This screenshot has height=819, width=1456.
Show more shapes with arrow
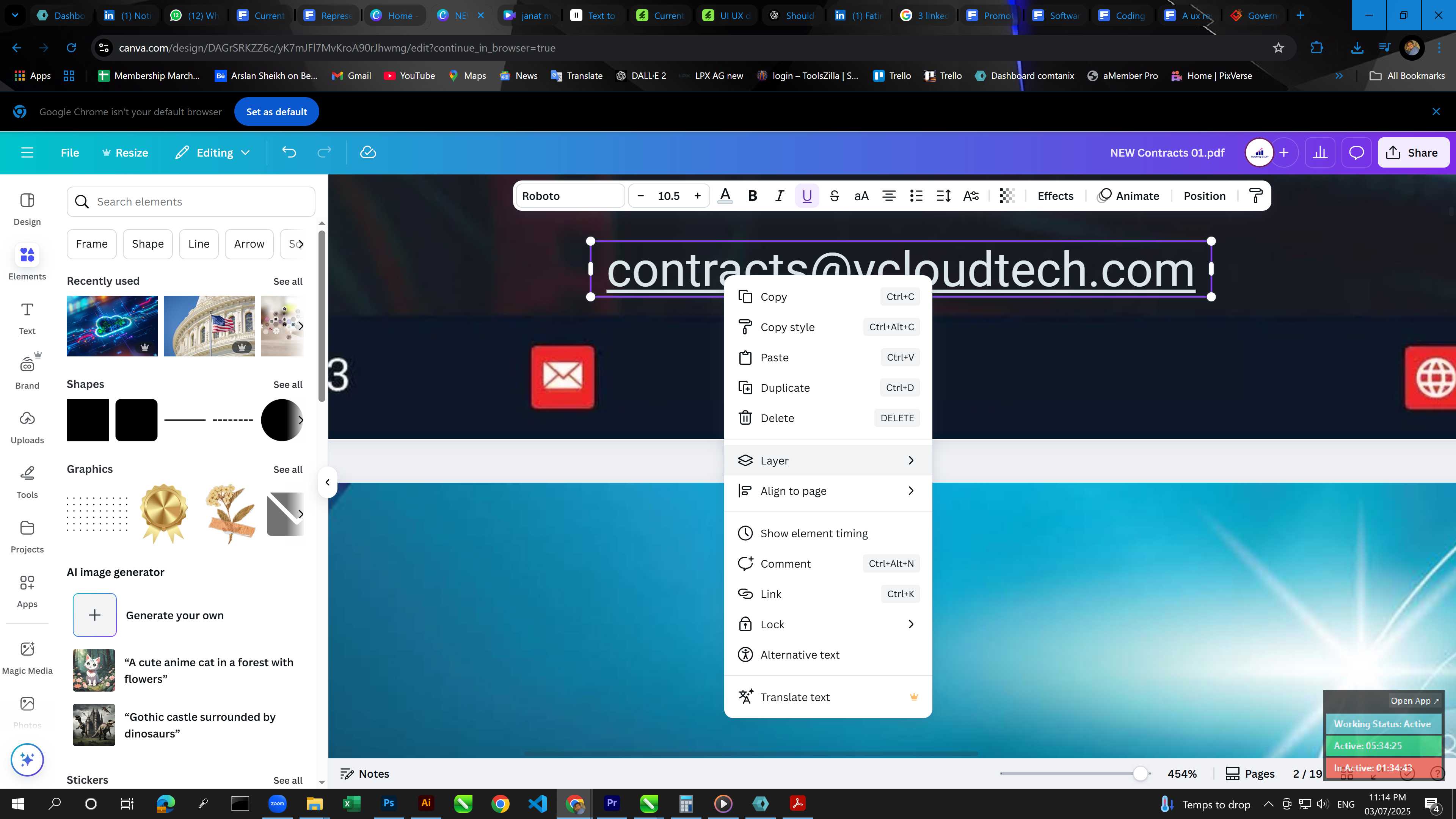pos(301,420)
